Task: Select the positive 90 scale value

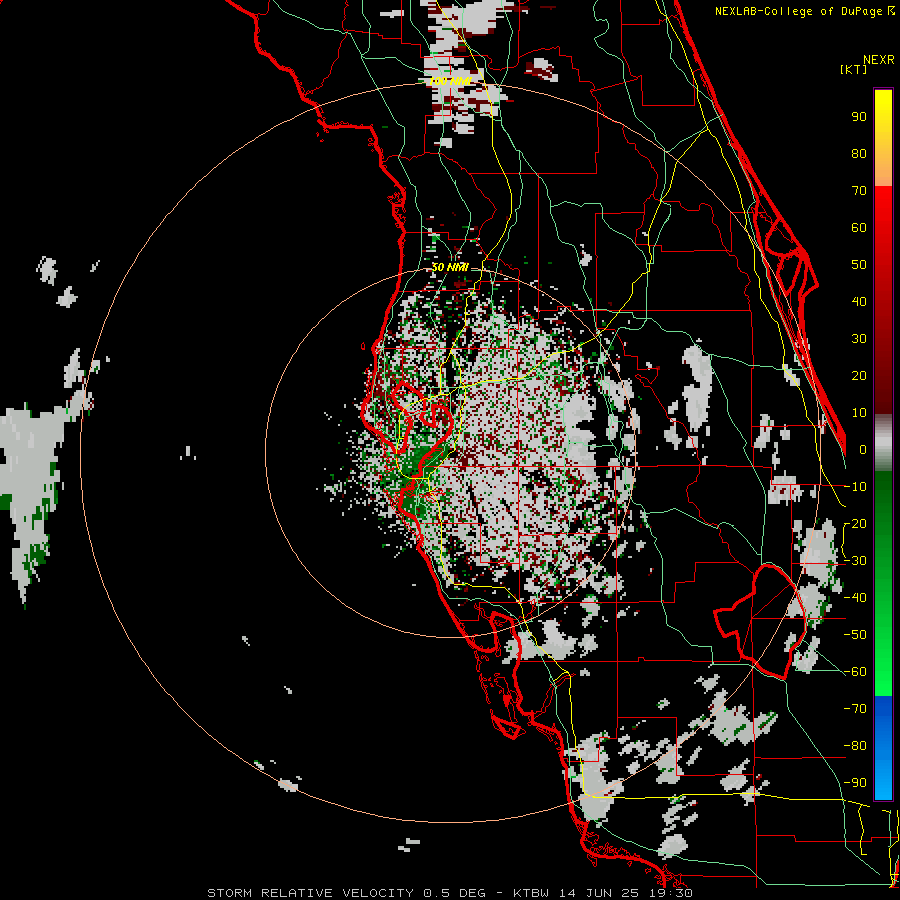Action: tap(859, 117)
